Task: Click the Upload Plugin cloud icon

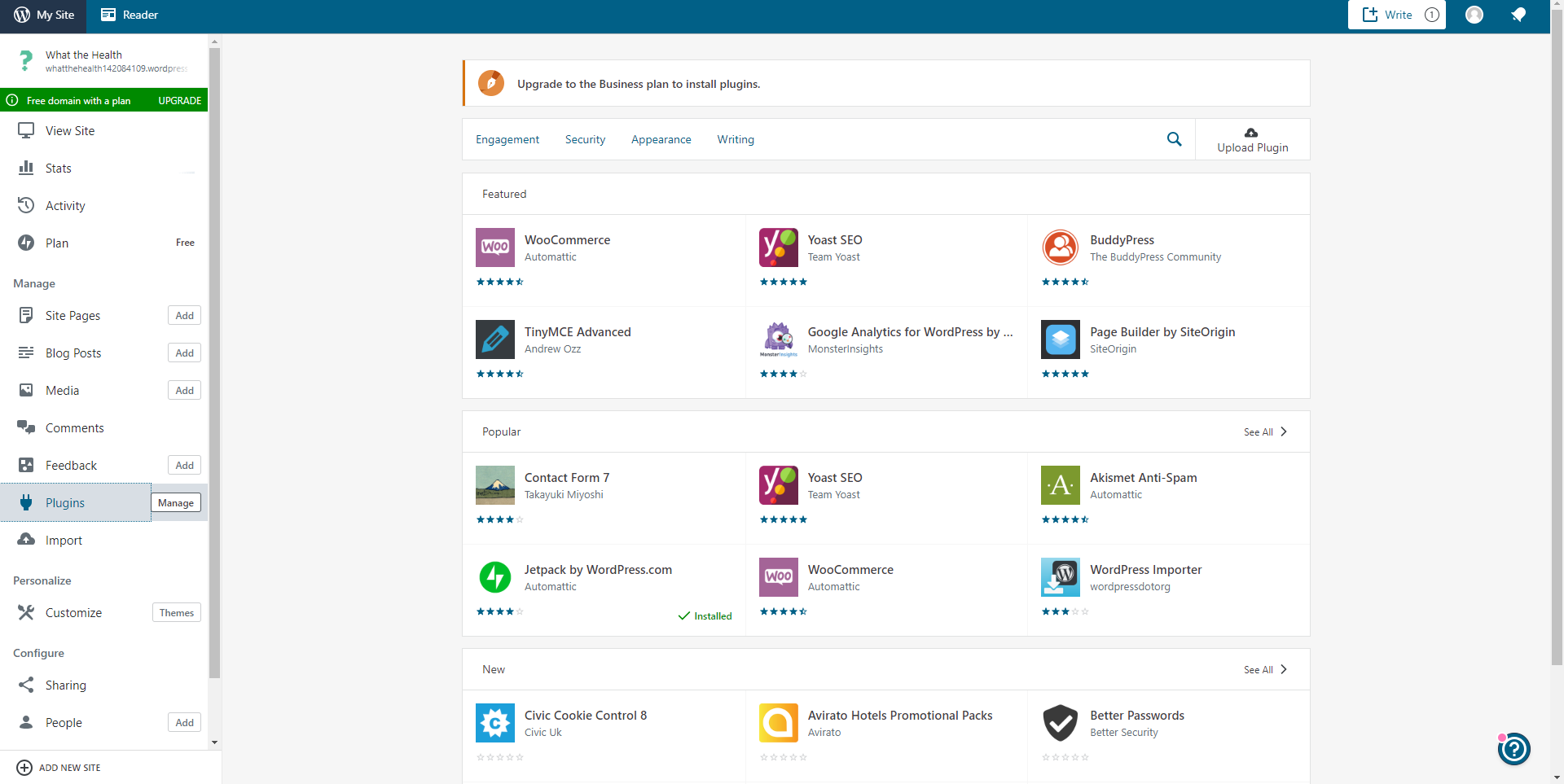Action: click(1251, 133)
